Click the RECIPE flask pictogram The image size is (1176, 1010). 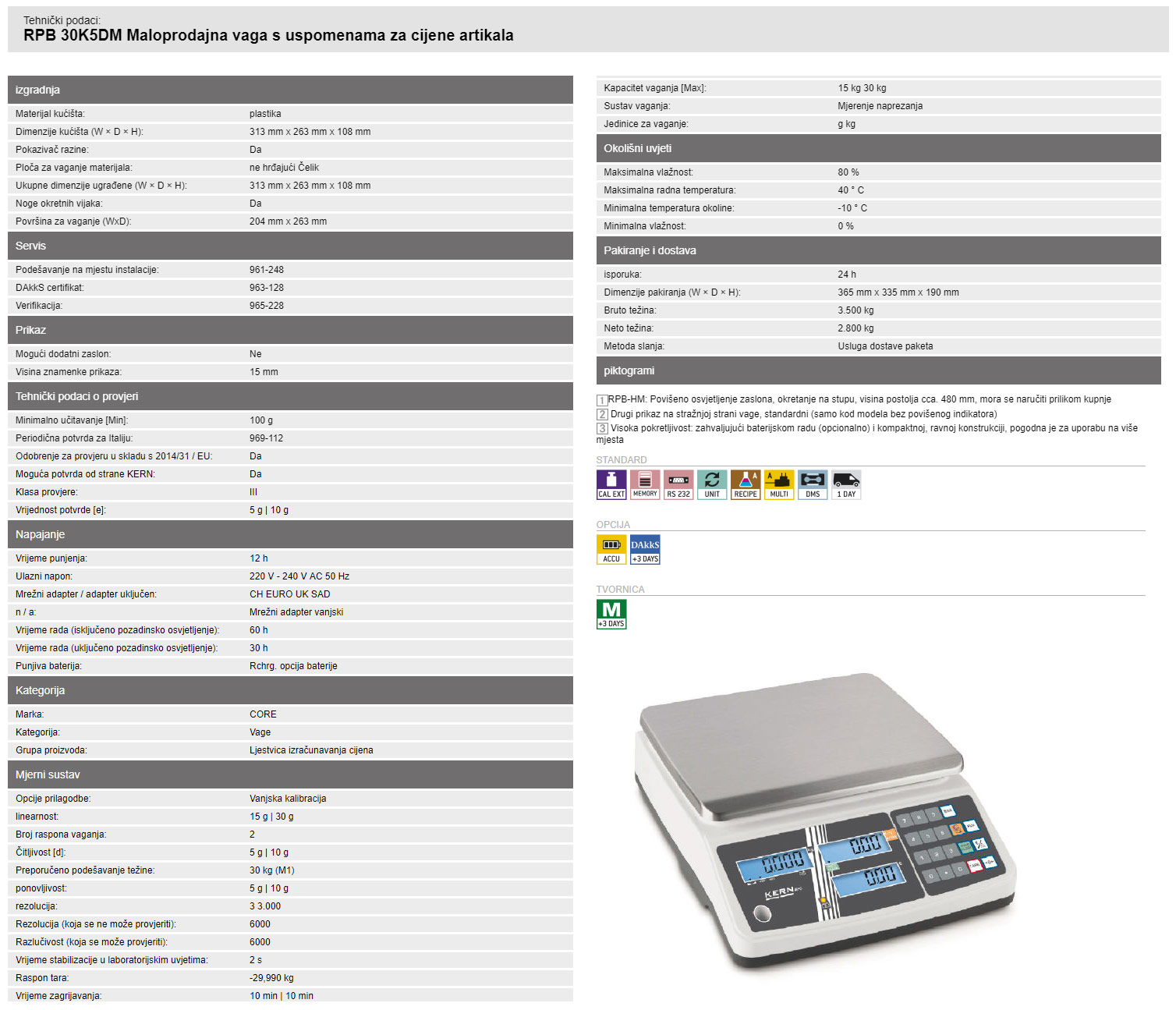(x=746, y=484)
